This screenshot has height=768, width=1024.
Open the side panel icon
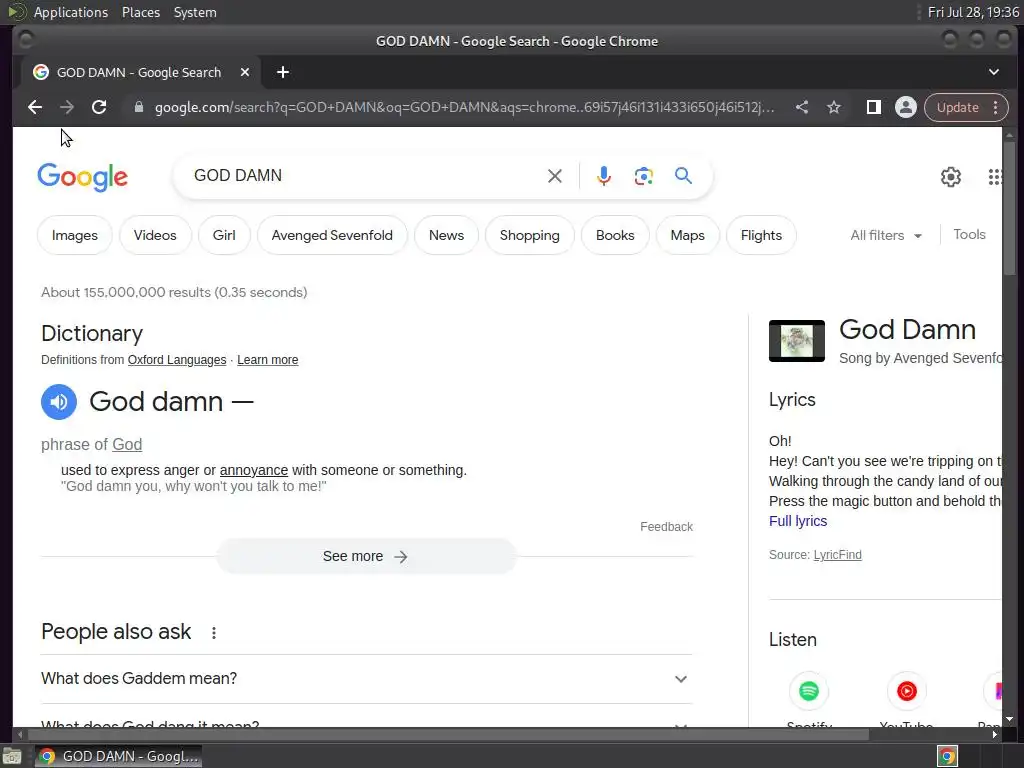click(x=873, y=107)
